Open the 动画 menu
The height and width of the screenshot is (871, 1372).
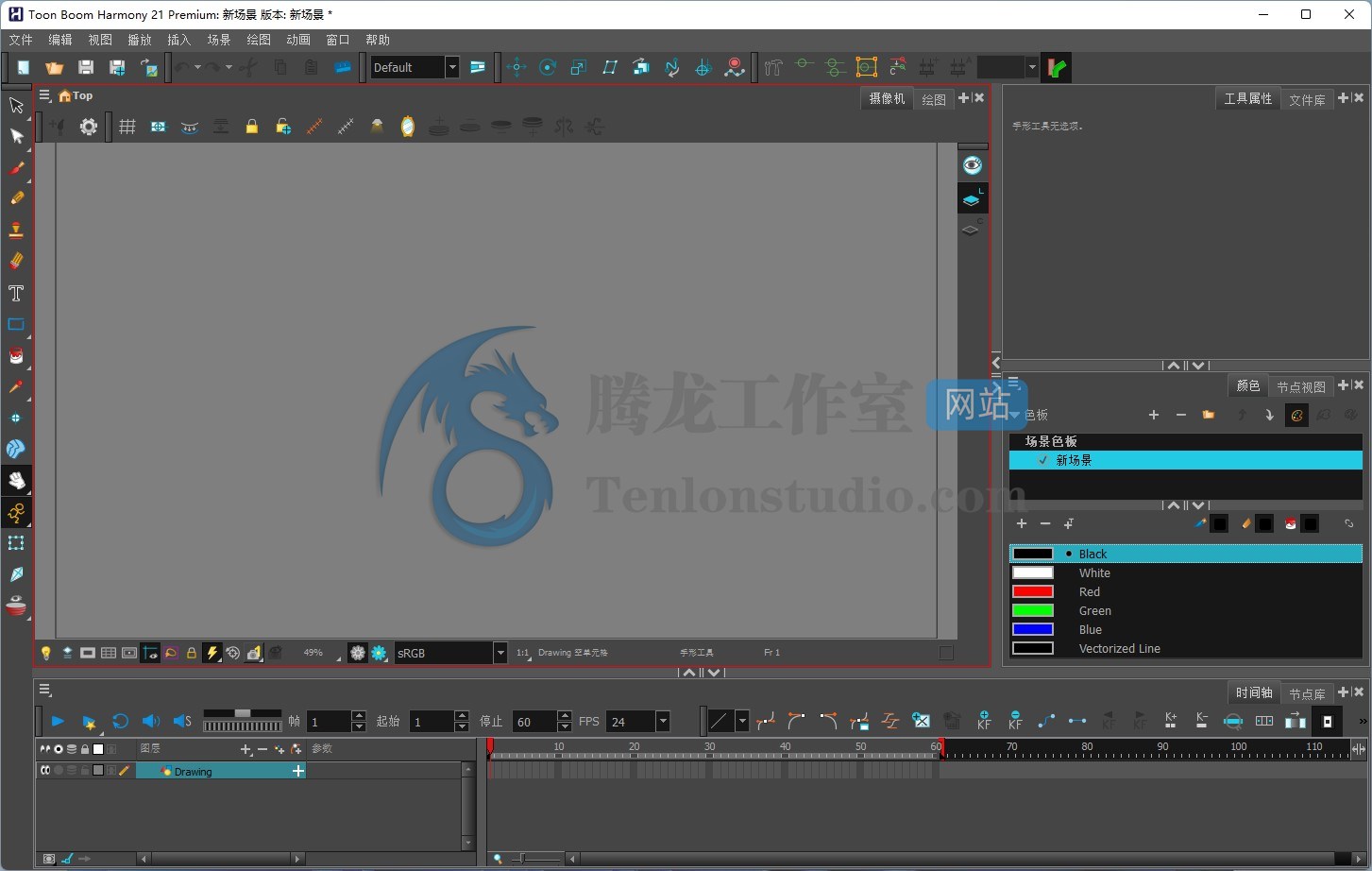pos(298,40)
